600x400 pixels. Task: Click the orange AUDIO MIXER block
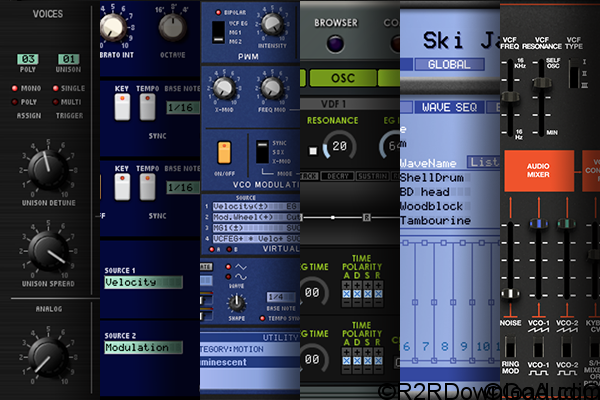tap(539, 171)
